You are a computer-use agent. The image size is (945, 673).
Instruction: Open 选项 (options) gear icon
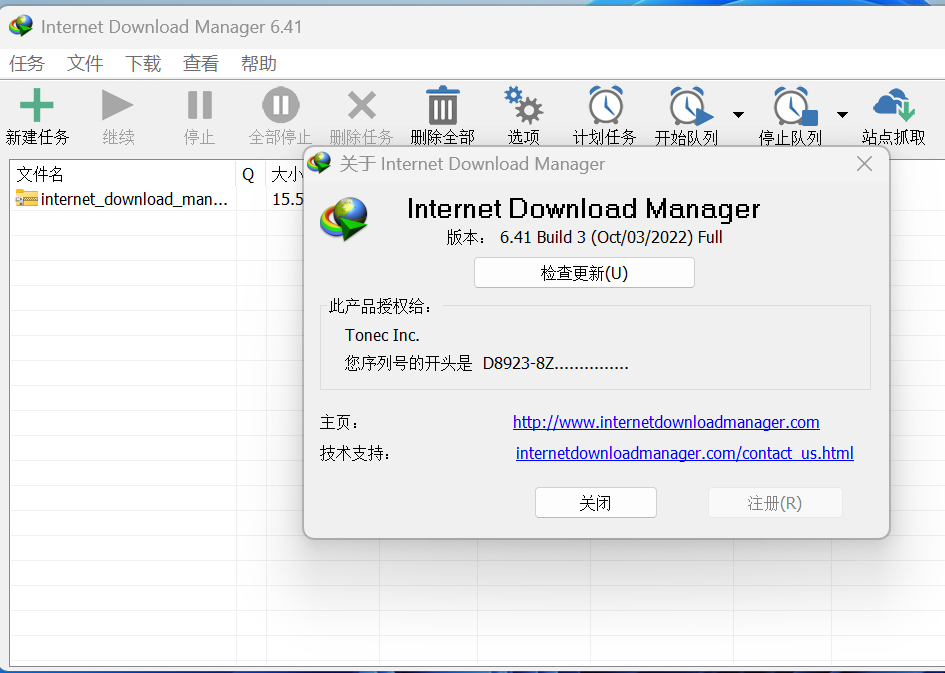(x=523, y=105)
